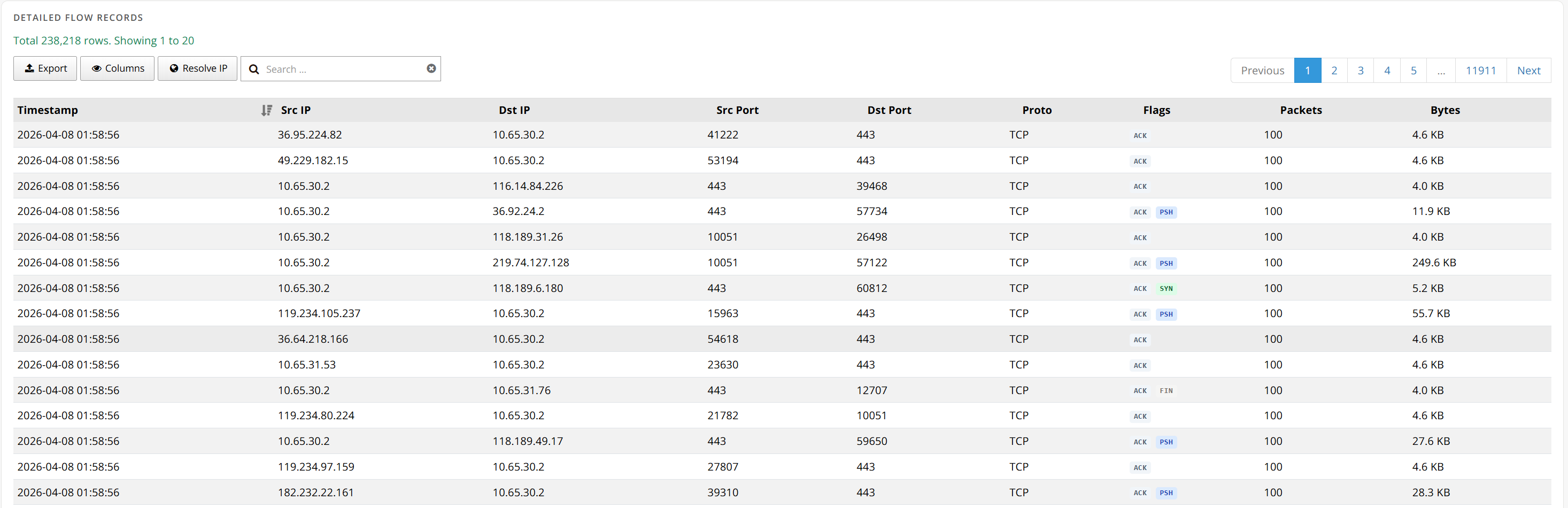Click the magnifier icon in search box
1568x508 pixels.
pyautogui.click(x=254, y=70)
